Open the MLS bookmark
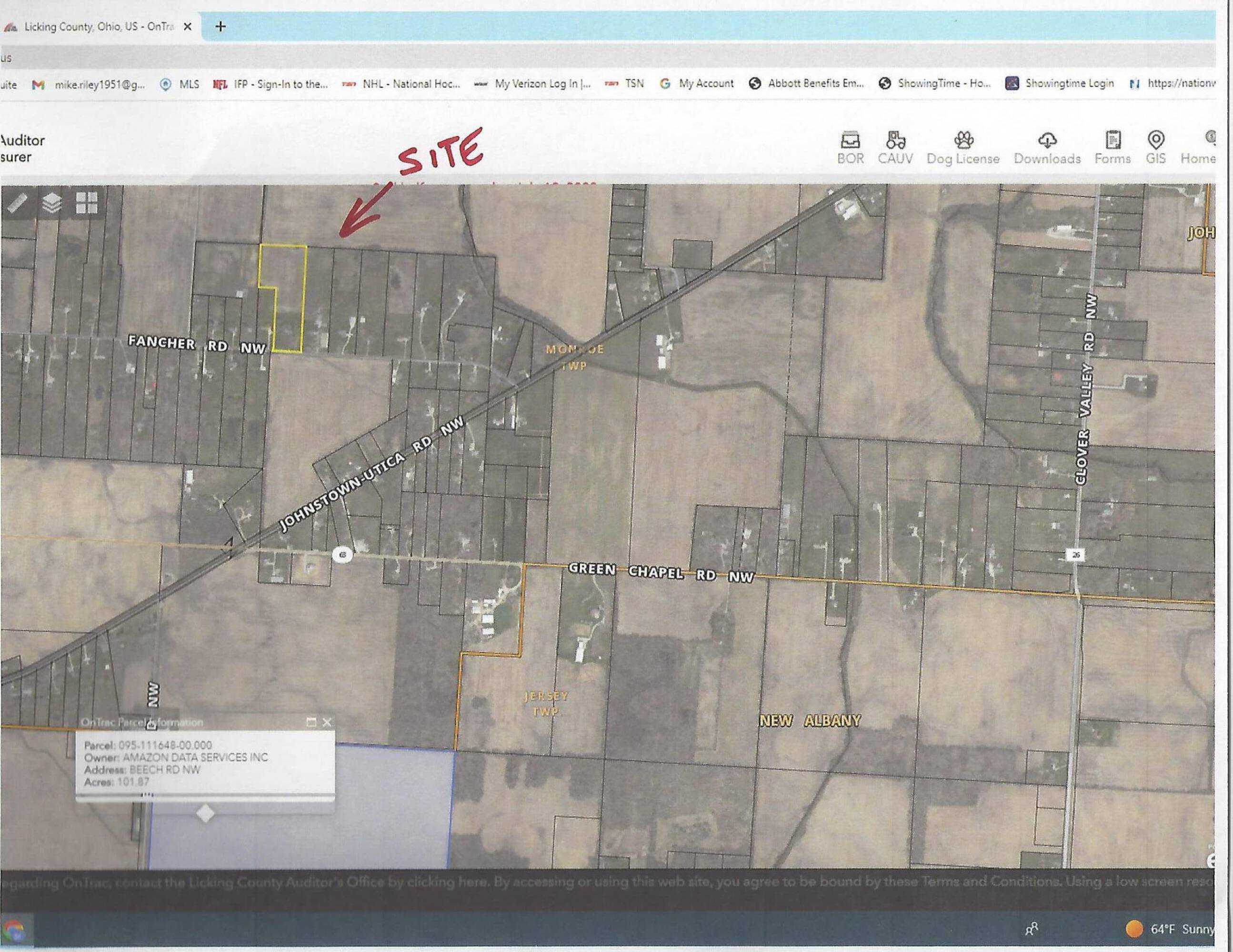The height and width of the screenshot is (952, 1233). (180, 84)
